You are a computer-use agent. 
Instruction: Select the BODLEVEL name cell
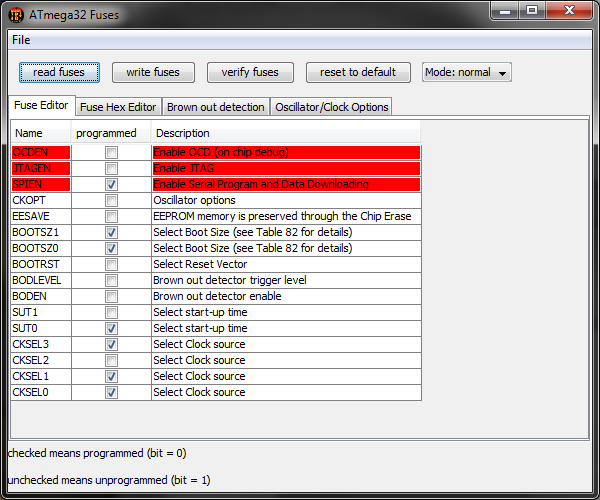[41, 280]
